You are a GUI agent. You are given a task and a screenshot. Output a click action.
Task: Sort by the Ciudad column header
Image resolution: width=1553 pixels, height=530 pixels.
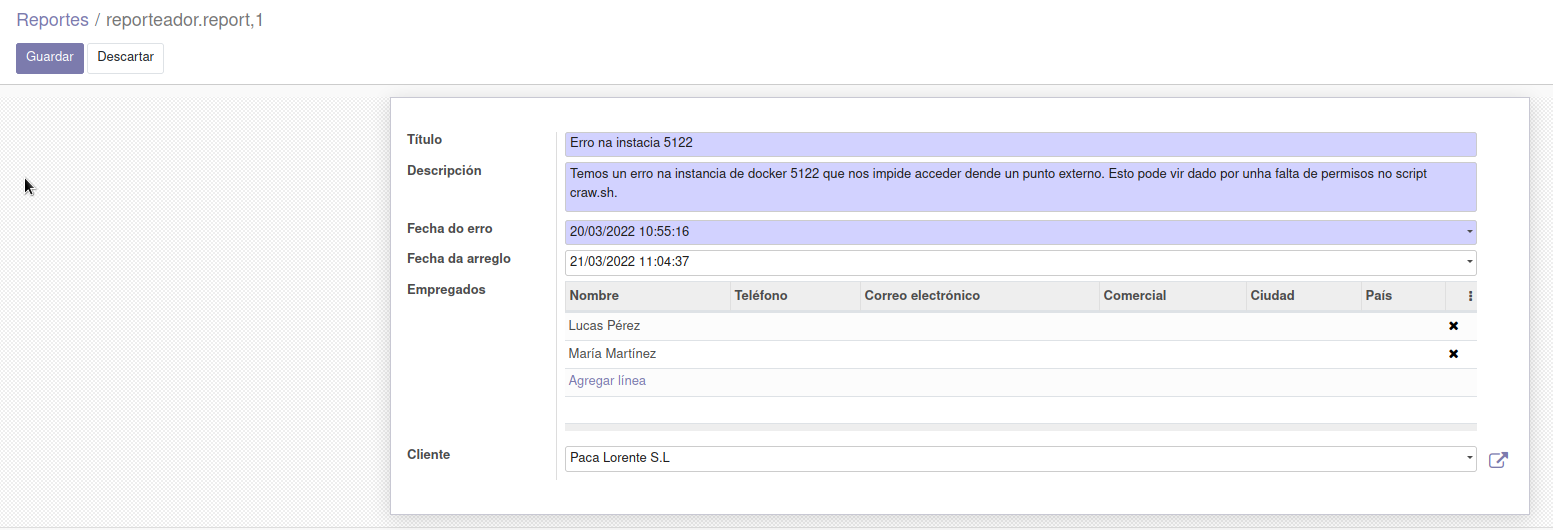click(1304, 296)
